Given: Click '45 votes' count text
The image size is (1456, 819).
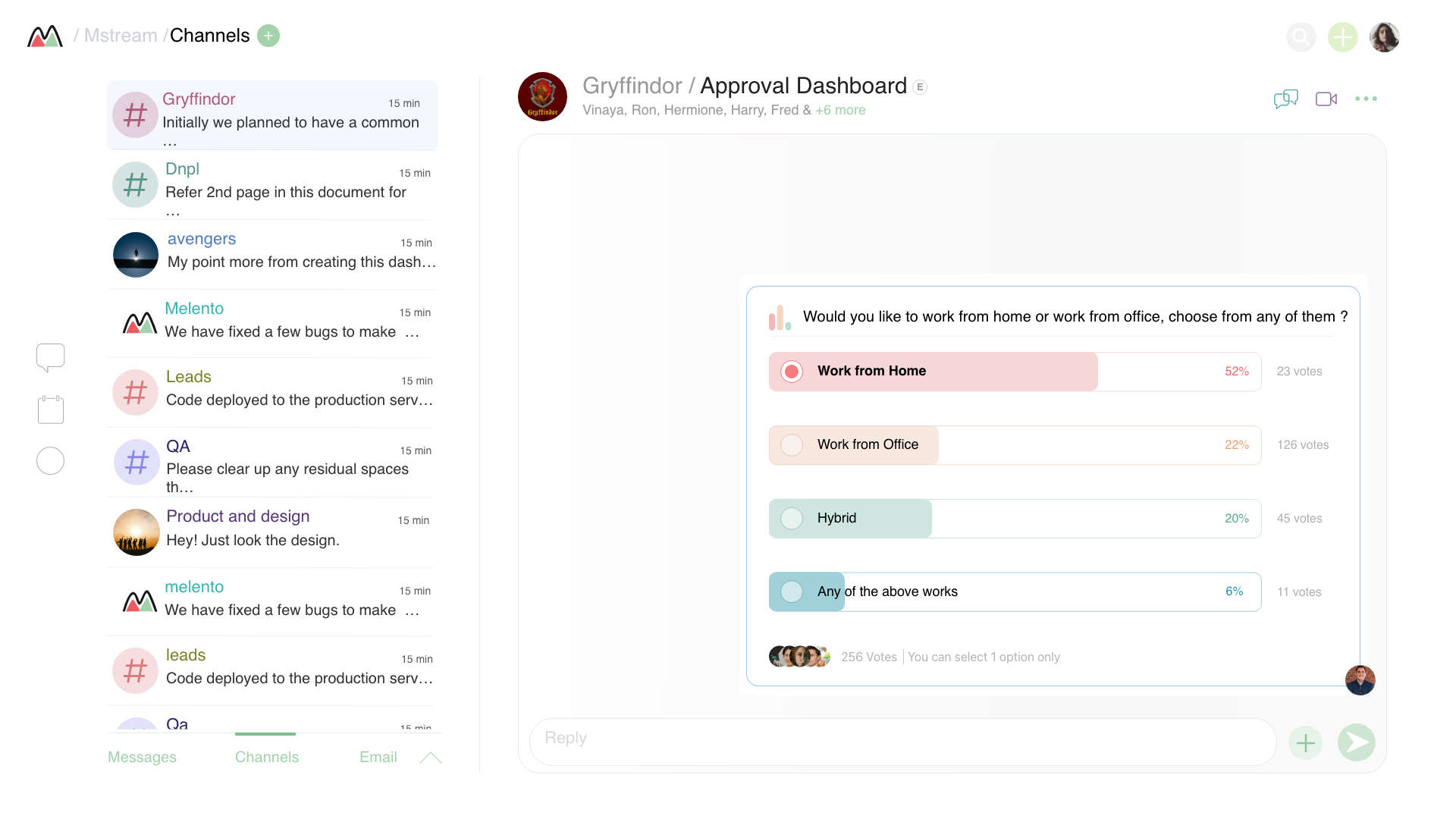Looking at the screenshot, I should tap(1299, 519).
